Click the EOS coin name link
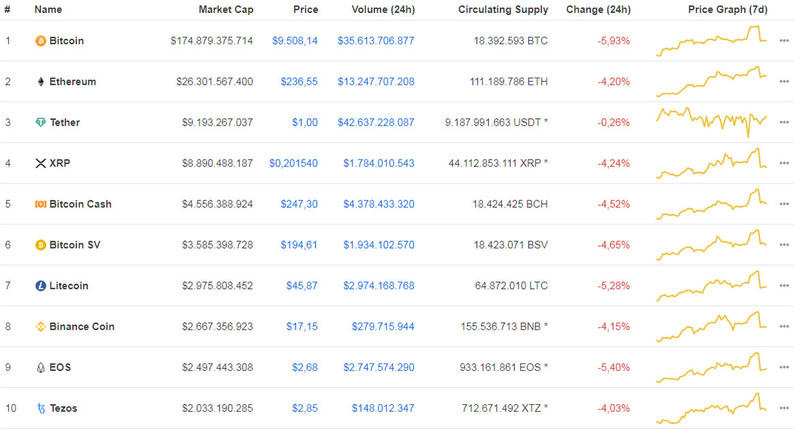Screen dimensions: 800x441 click(x=59, y=367)
